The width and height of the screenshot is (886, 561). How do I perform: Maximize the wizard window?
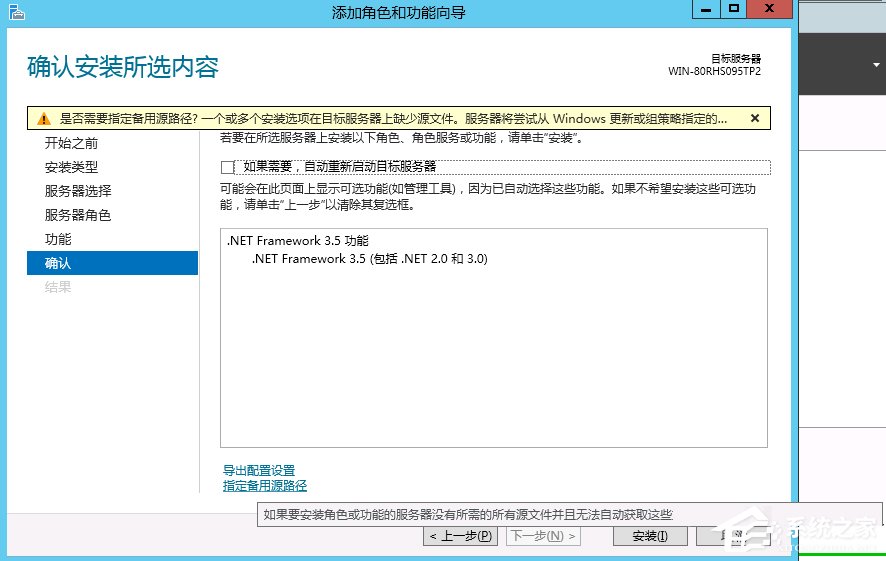tap(733, 10)
